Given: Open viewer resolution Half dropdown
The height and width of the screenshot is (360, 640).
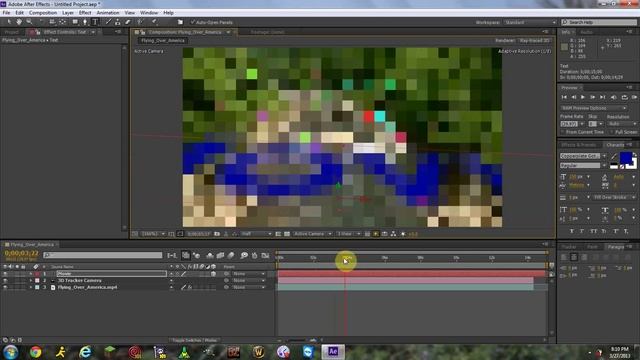Looking at the screenshot, I should 256,234.
